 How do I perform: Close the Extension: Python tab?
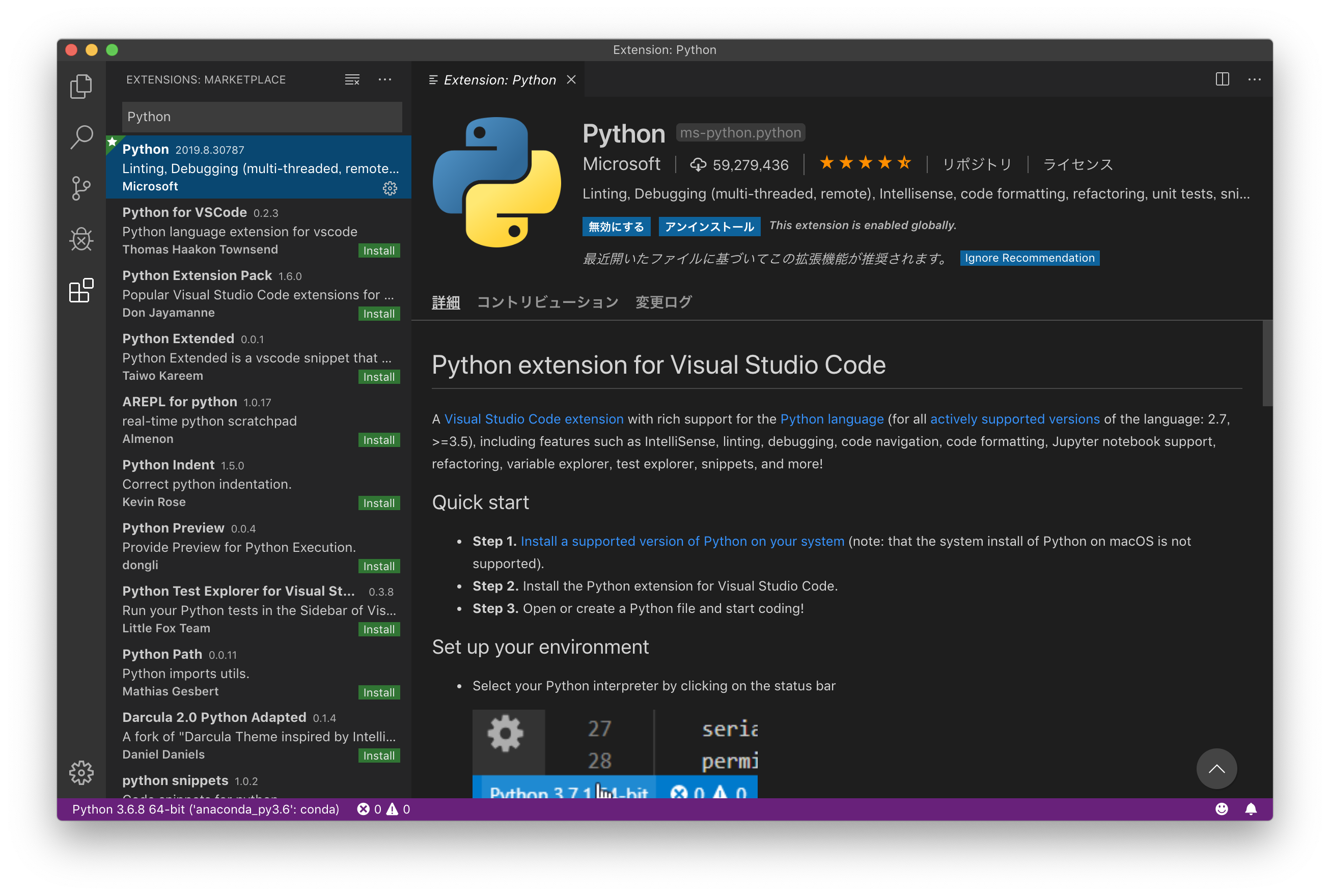point(571,79)
